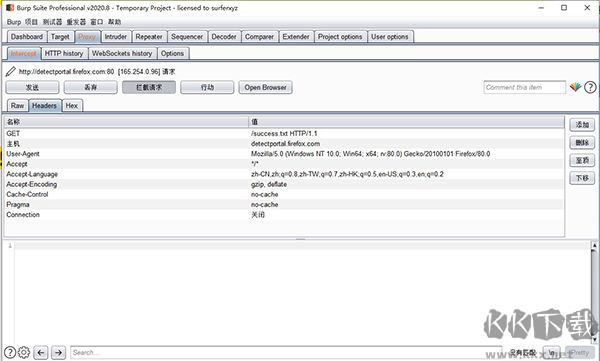The width and height of the screenshot is (600, 361).
Task: Switch to the Raw message view tab
Action: [18, 106]
